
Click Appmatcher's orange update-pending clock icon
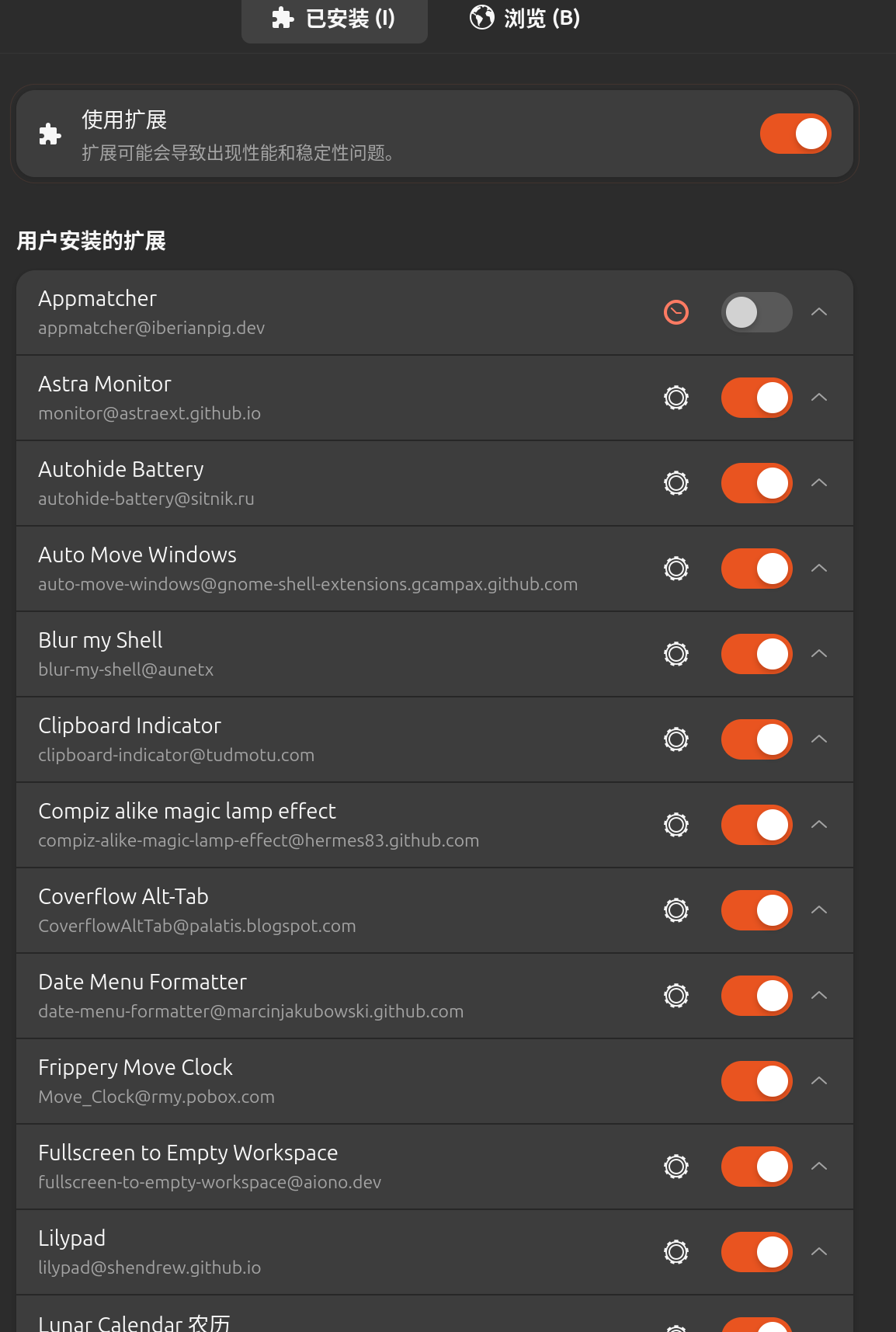[x=676, y=312]
